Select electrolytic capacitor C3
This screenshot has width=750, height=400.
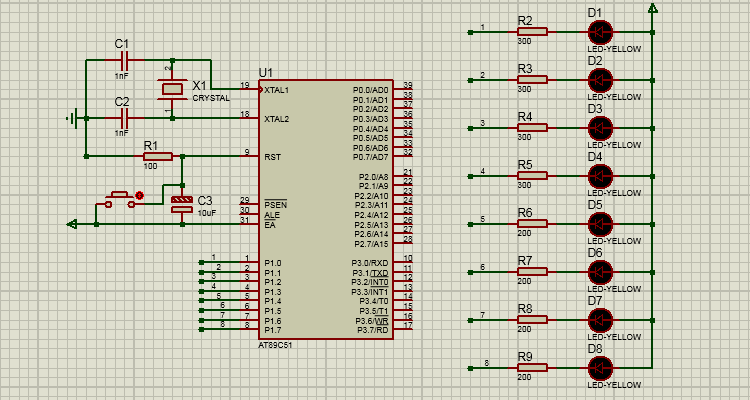[182, 204]
